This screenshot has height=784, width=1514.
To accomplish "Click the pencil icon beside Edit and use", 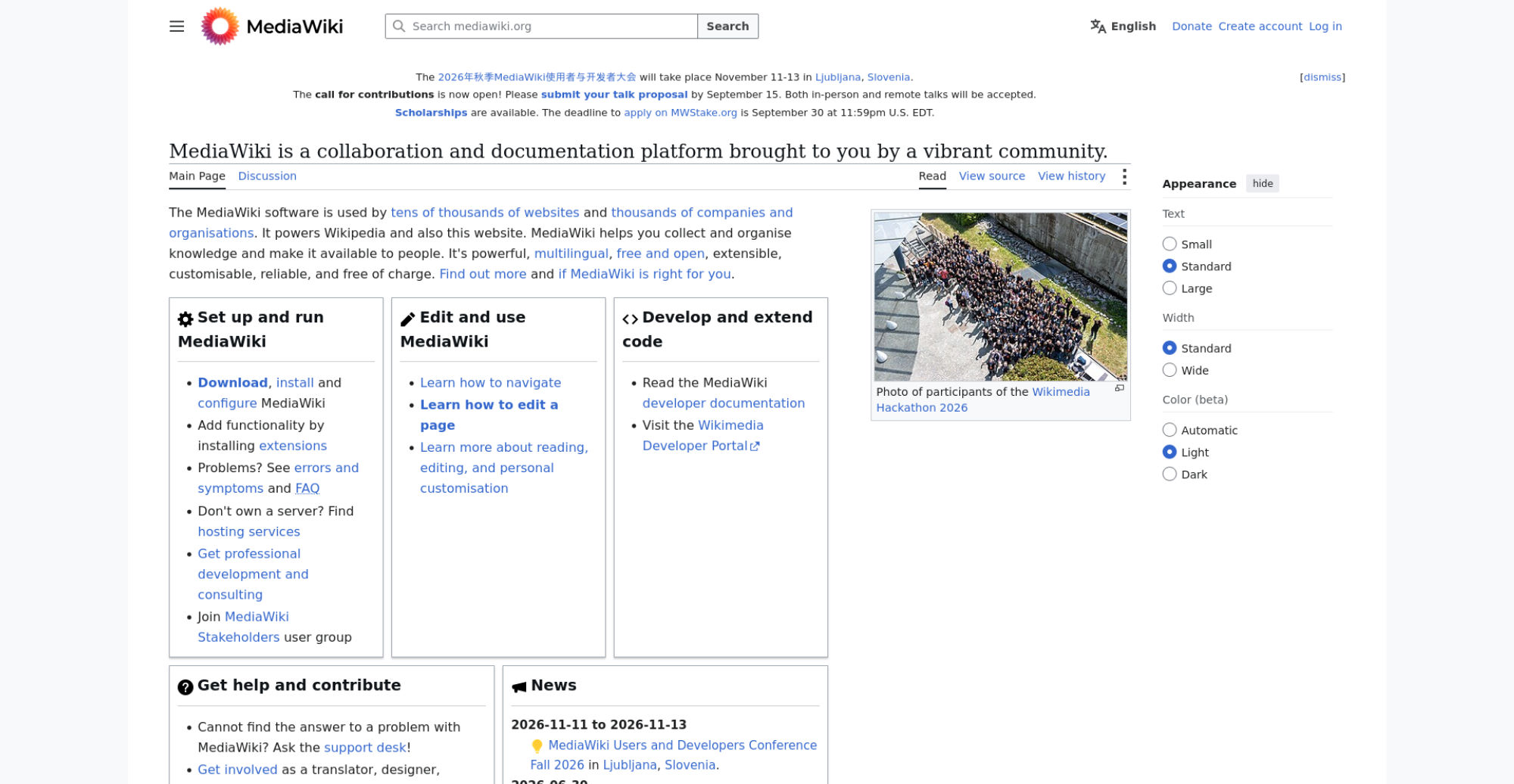I will click(408, 319).
